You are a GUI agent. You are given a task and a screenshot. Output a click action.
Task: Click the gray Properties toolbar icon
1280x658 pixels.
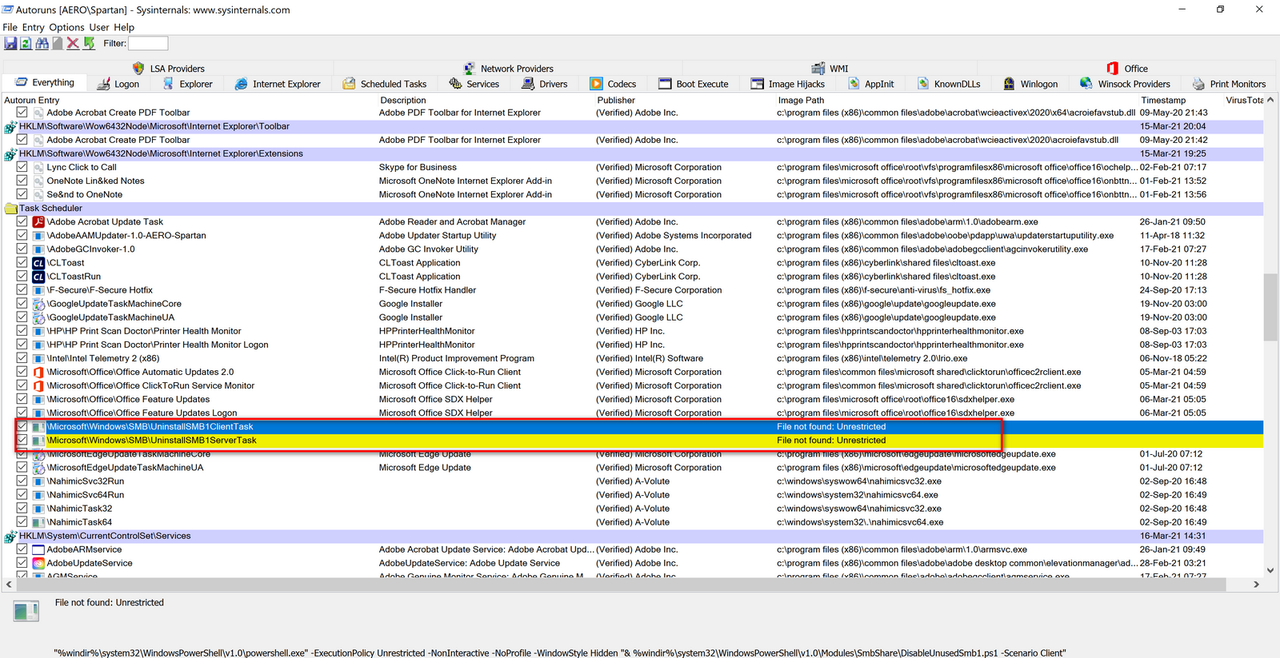[x=57, y=43]
